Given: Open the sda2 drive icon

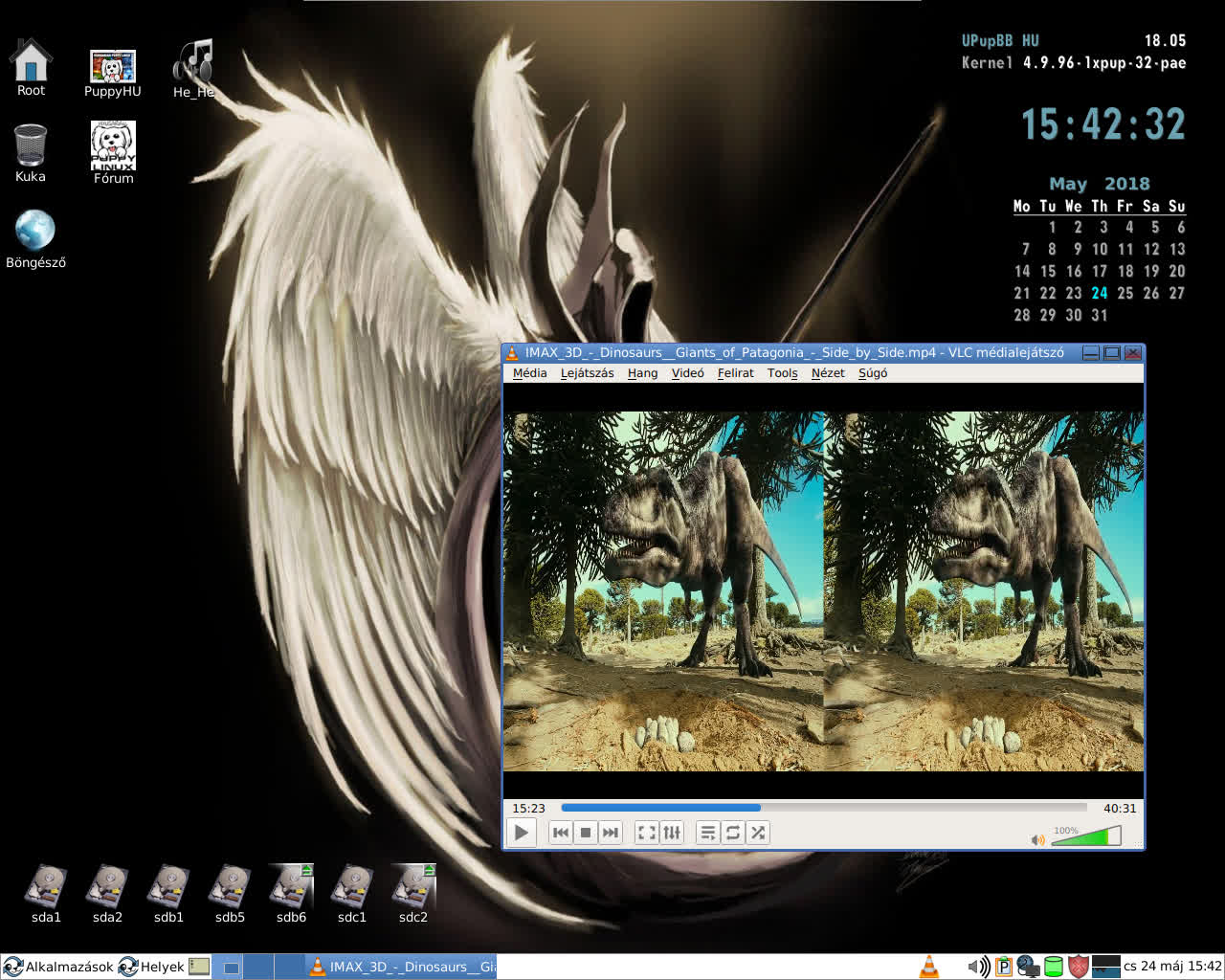Looking at the screenshot, I should 107,894.
